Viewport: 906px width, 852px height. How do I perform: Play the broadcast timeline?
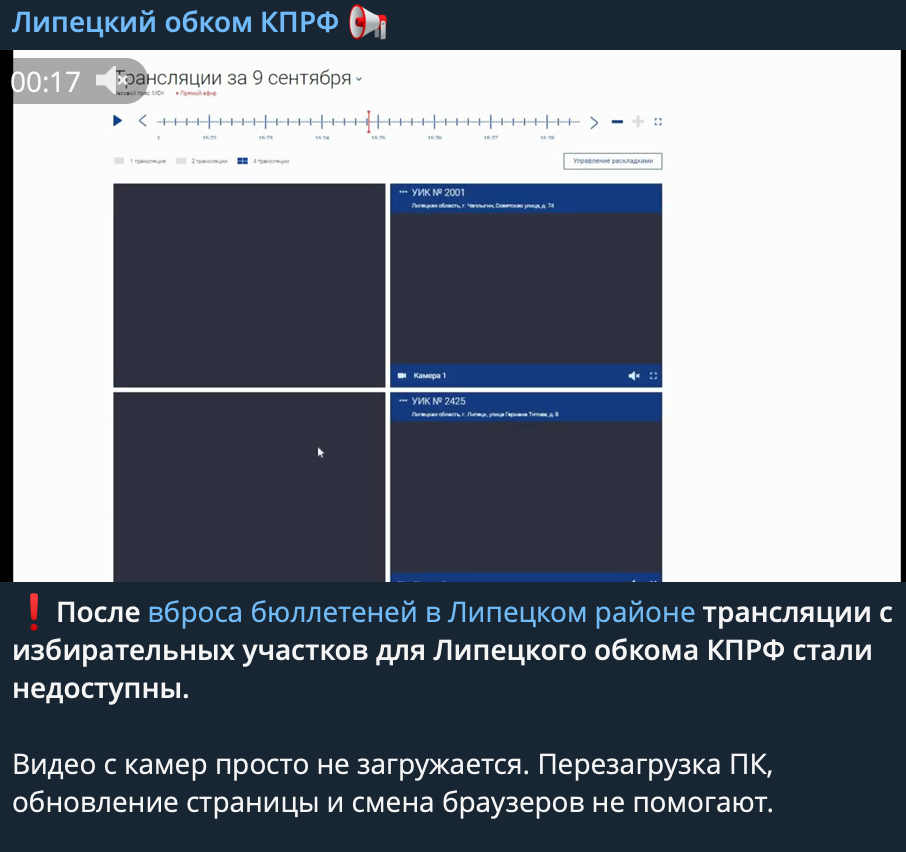117,121
